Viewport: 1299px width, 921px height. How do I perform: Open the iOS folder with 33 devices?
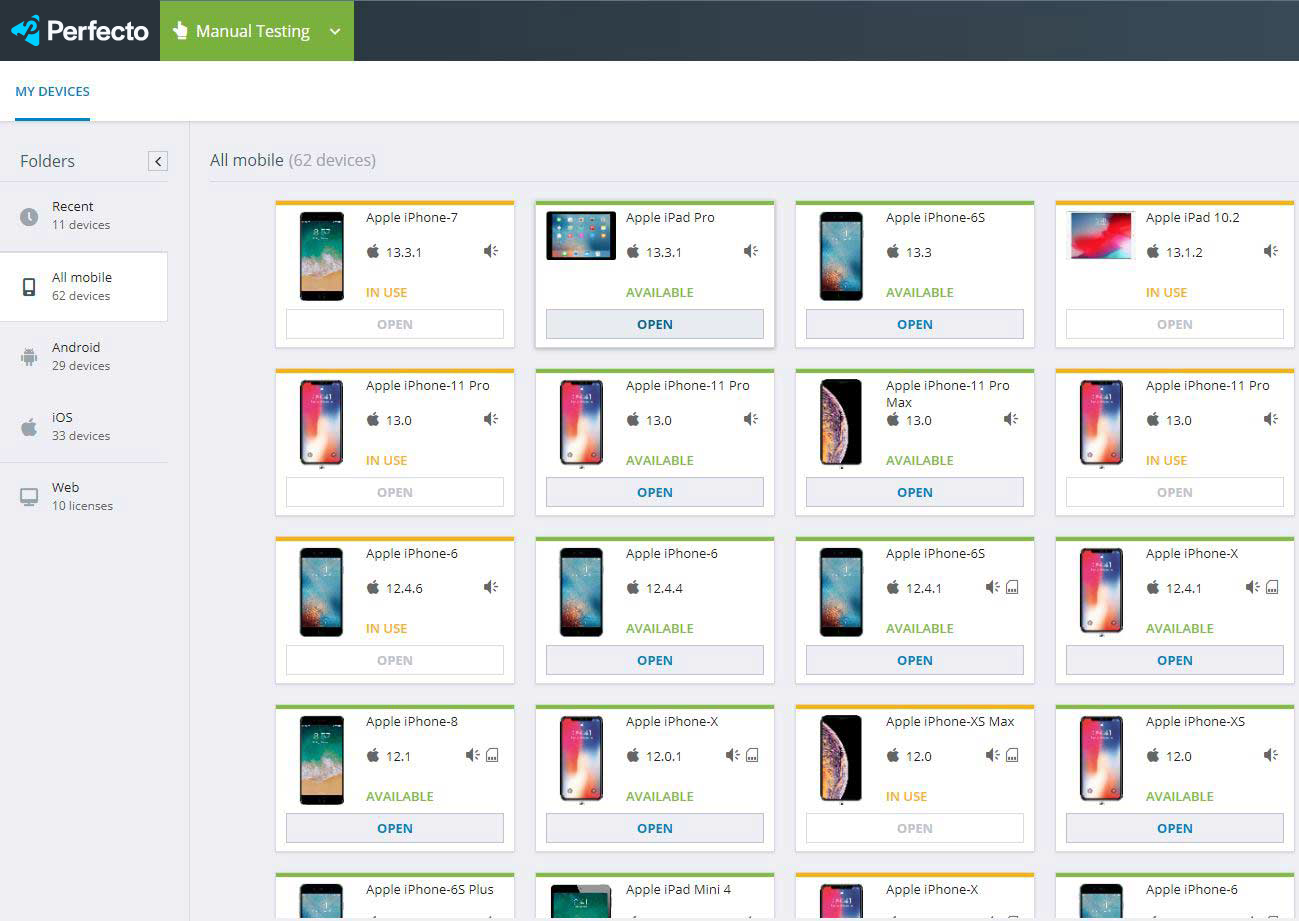coord(84,427)
